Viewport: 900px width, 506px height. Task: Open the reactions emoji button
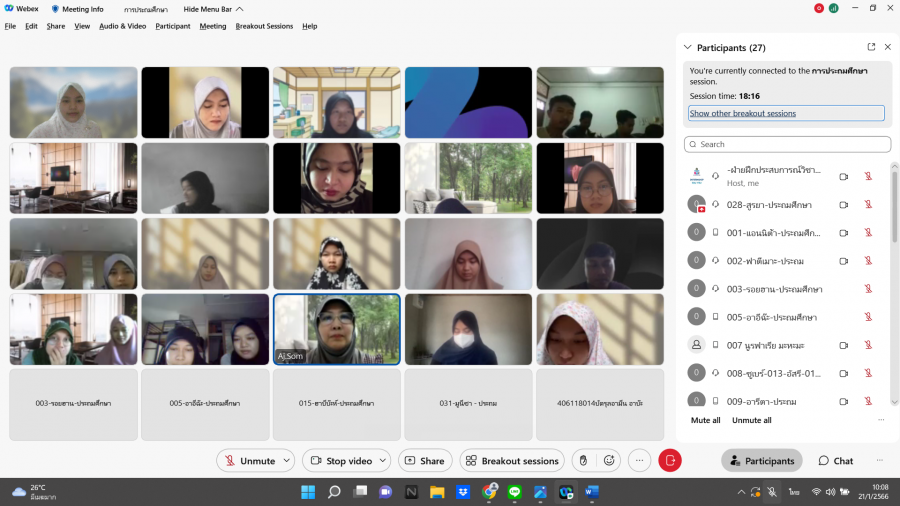[609, 461]
